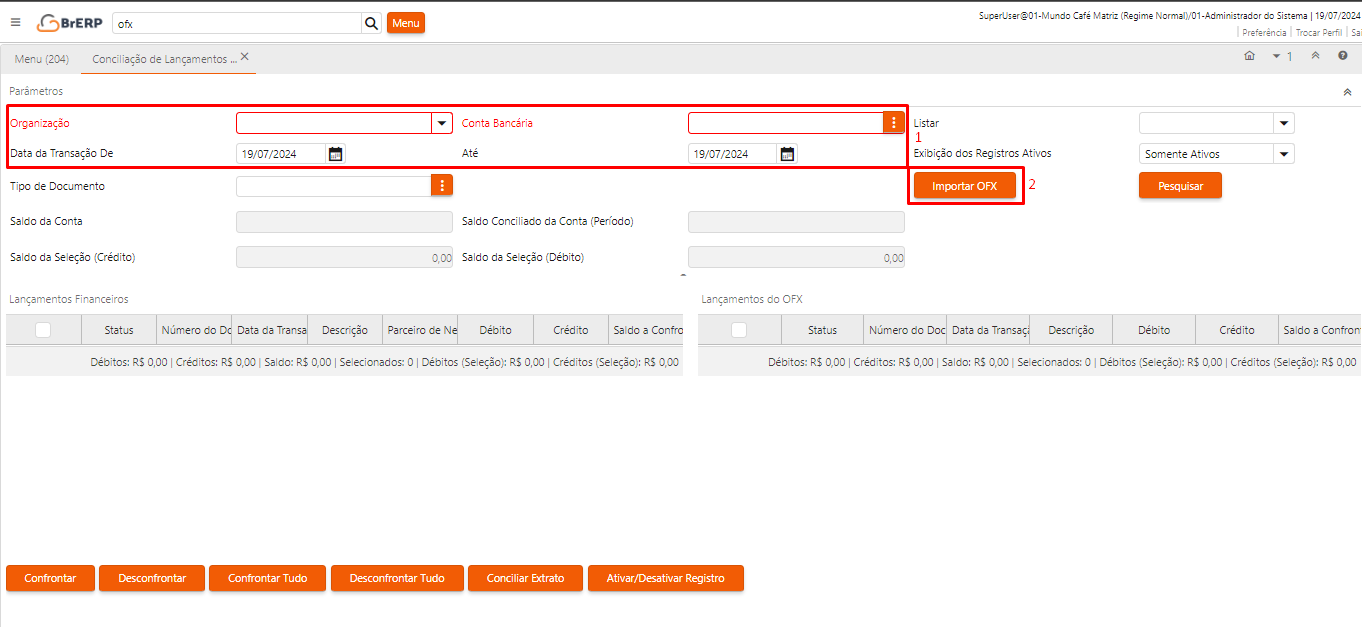Click the magnifier search icon
Image resolution: width=1362 pixels, height=627 pixels.
pyautogui.click(x=371, y=23)
